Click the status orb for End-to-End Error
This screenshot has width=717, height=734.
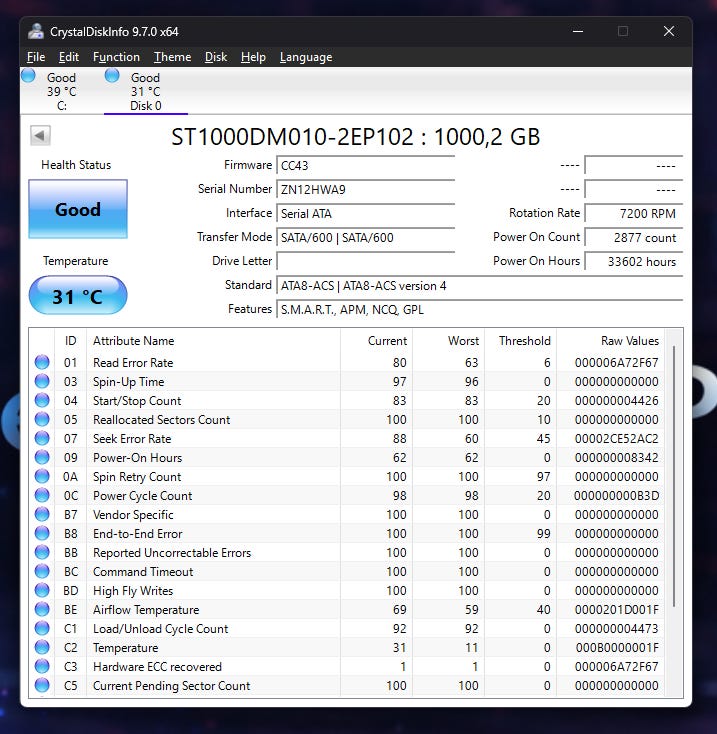[42, 534]
